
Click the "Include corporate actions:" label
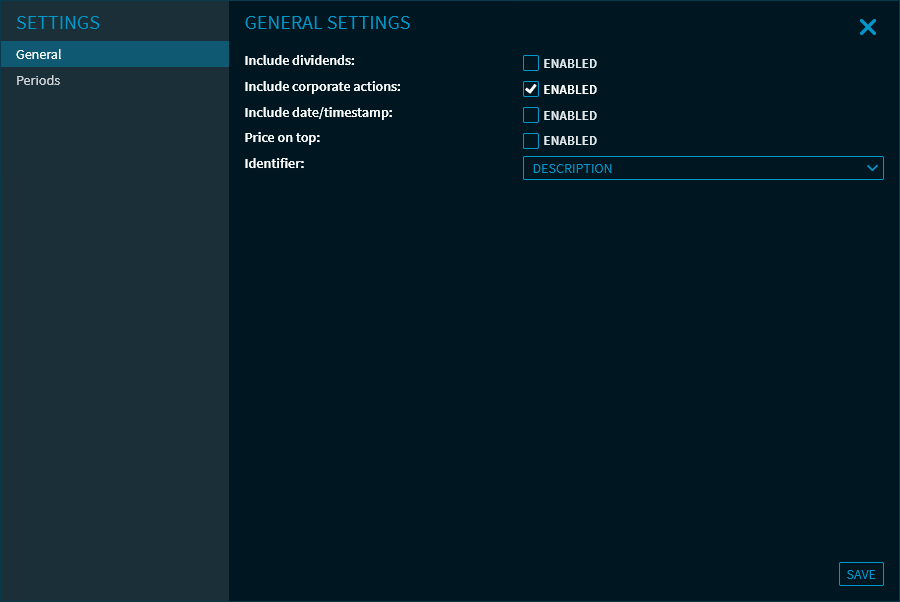(x=322, y=87)
